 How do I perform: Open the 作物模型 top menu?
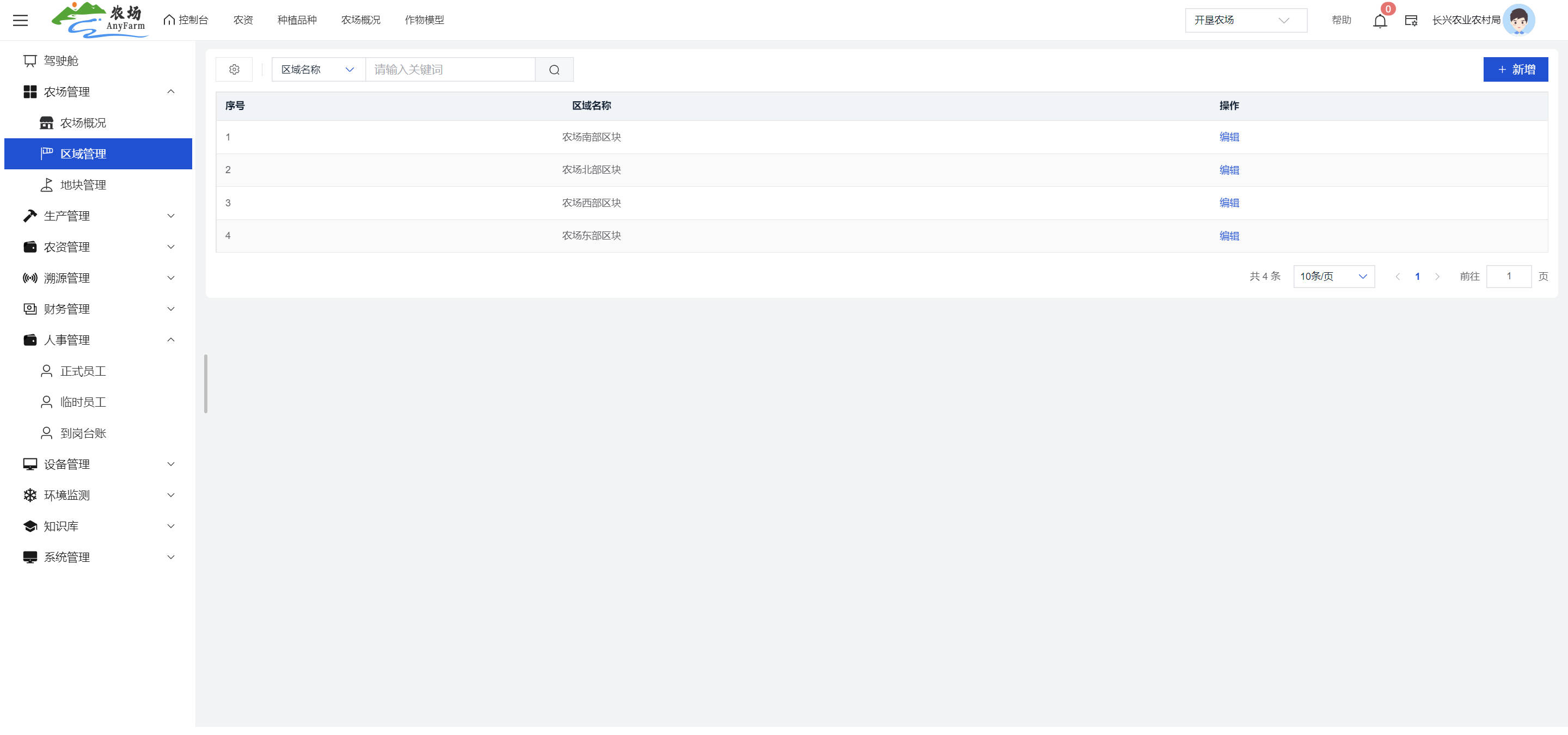tap(424, 20)
